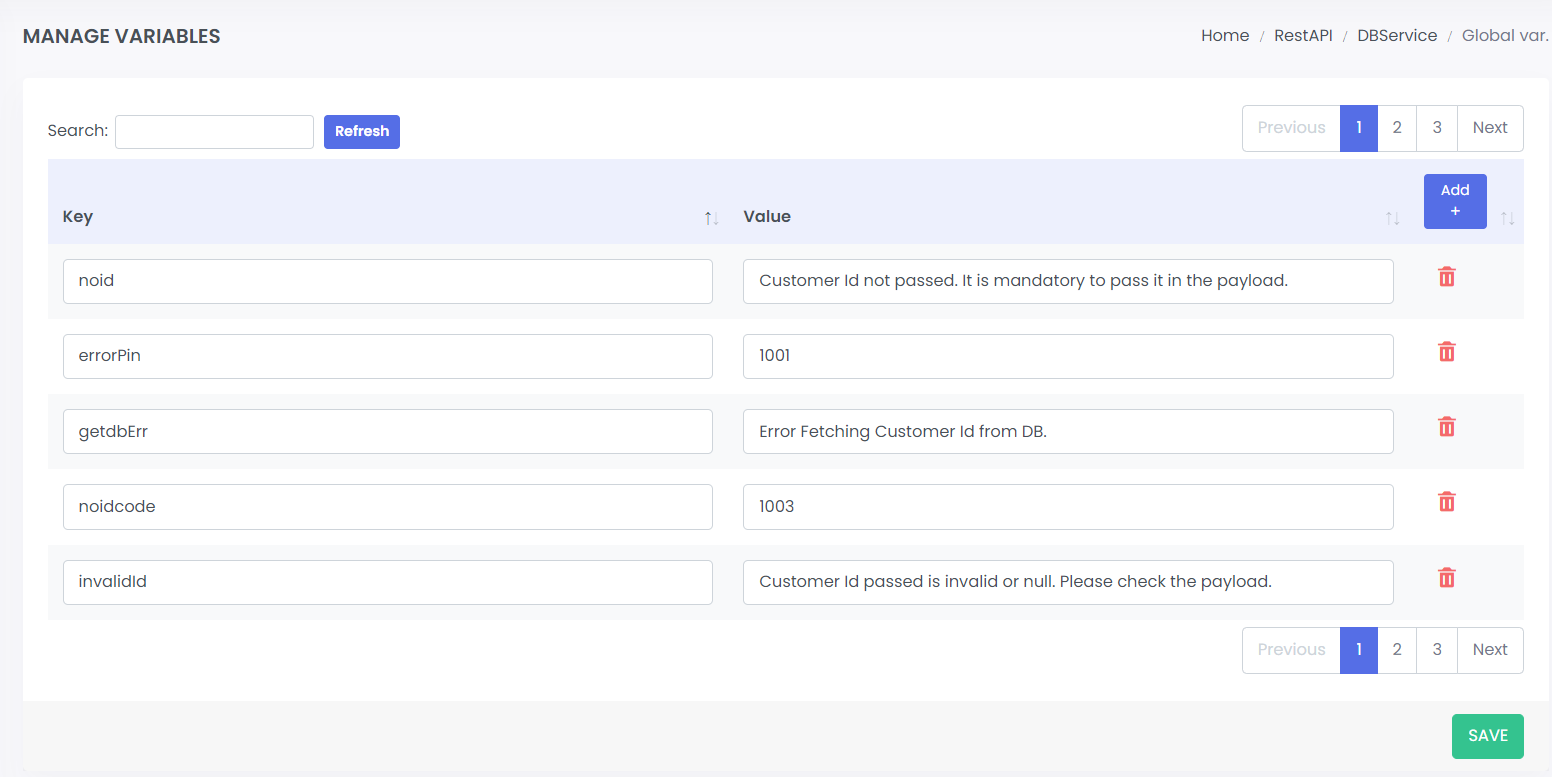Viewport: 1552px width, 777px height.
Task: Save the variable changes
Action: [1487, 736]
